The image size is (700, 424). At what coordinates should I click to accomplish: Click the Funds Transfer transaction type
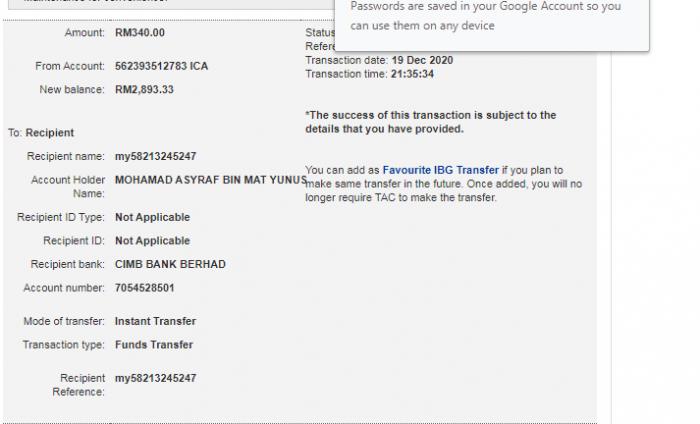click(x=154, y=345)
